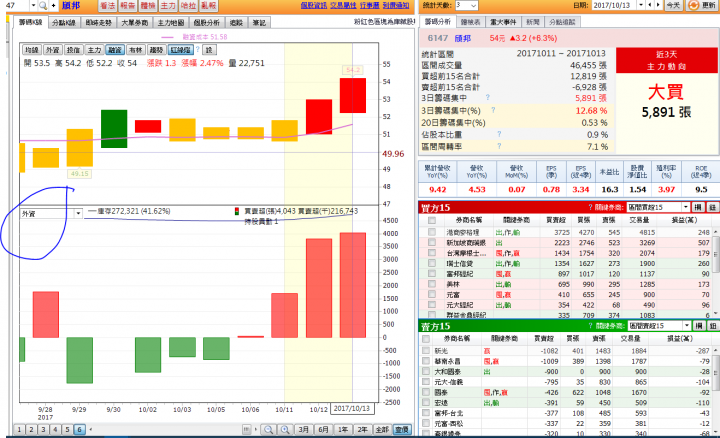720x438 pixels.
Task: Click help icon beside 區間周轉率
Action: (499, 146)
